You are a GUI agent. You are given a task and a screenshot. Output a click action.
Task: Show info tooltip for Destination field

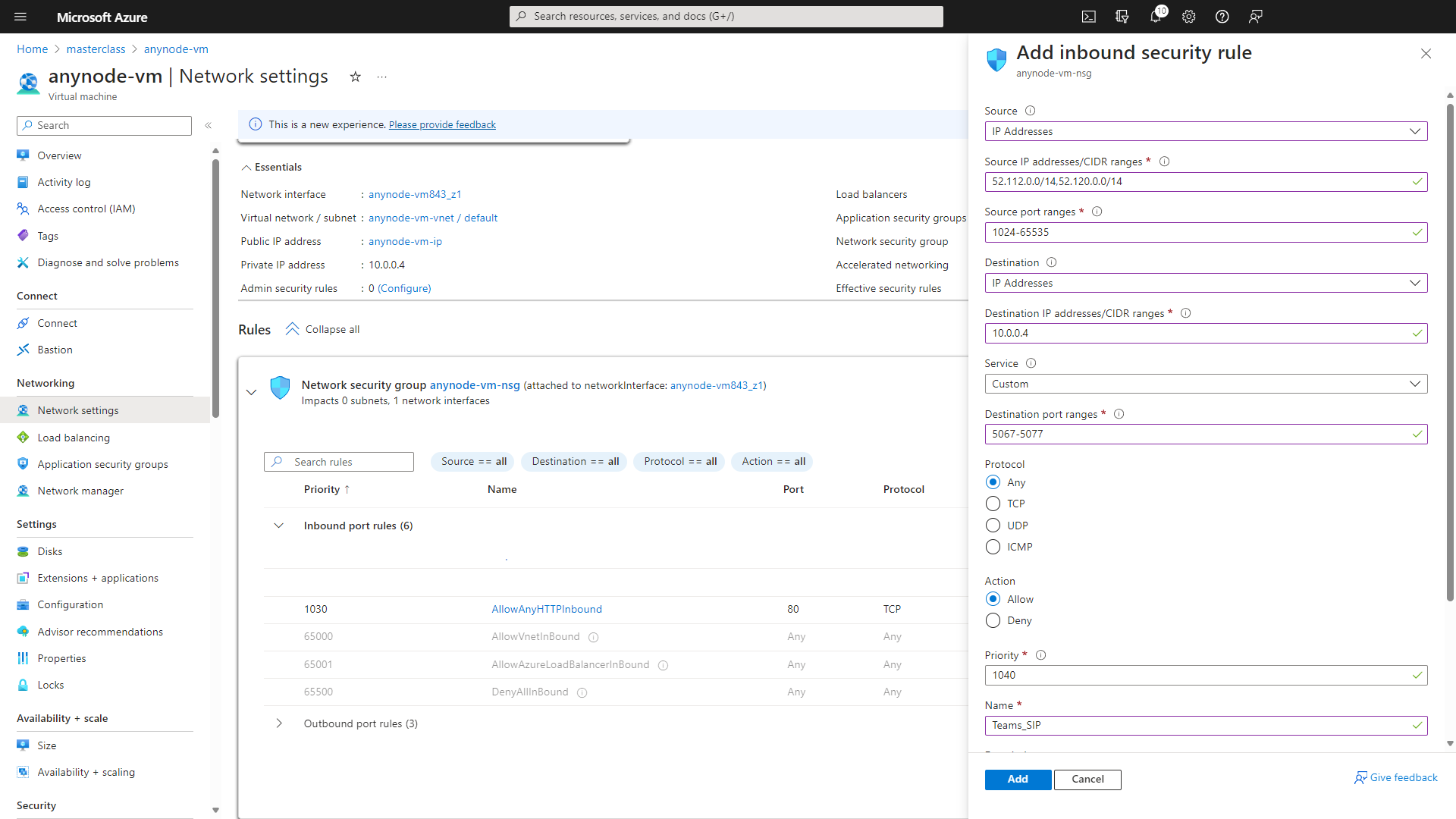point(1051,262)
